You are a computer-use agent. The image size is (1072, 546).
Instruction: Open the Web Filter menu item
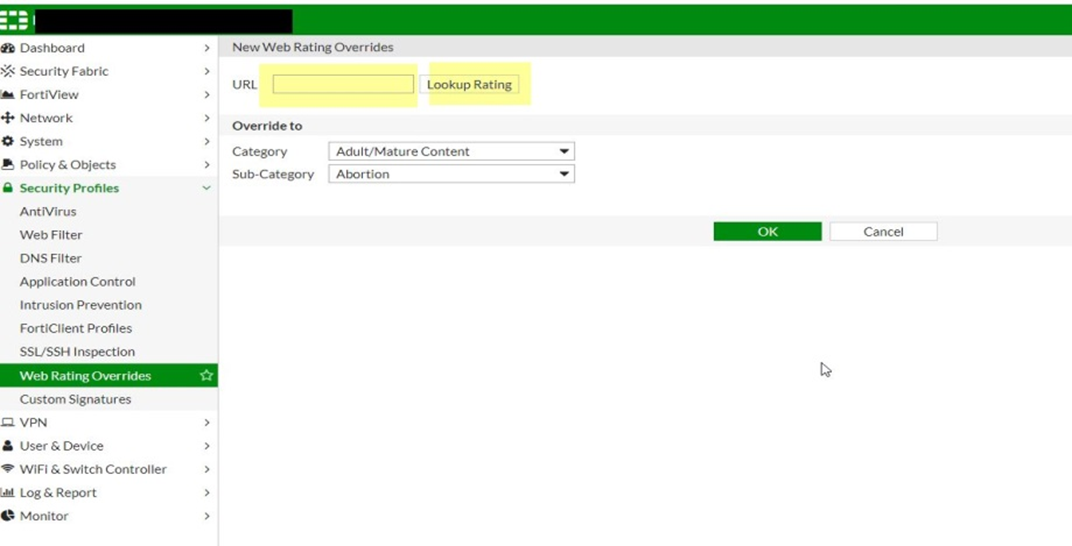51,235
